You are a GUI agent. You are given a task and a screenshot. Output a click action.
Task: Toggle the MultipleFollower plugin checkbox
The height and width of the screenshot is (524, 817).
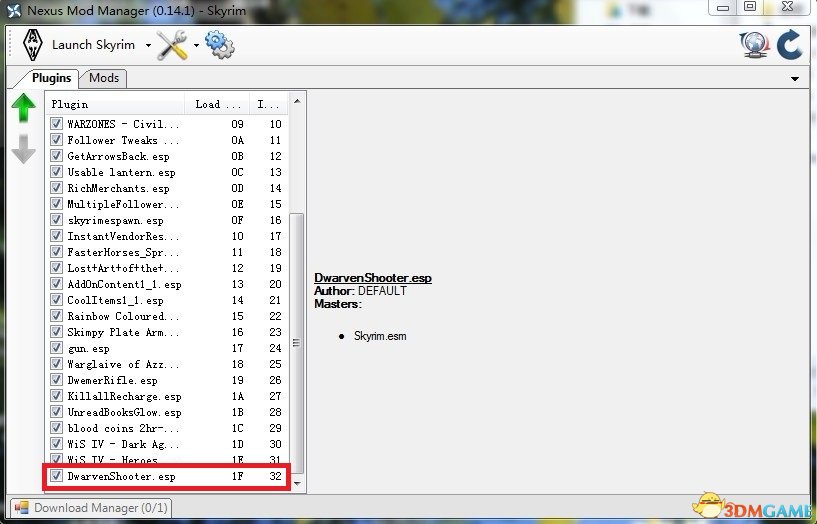(x=56, y=204)
